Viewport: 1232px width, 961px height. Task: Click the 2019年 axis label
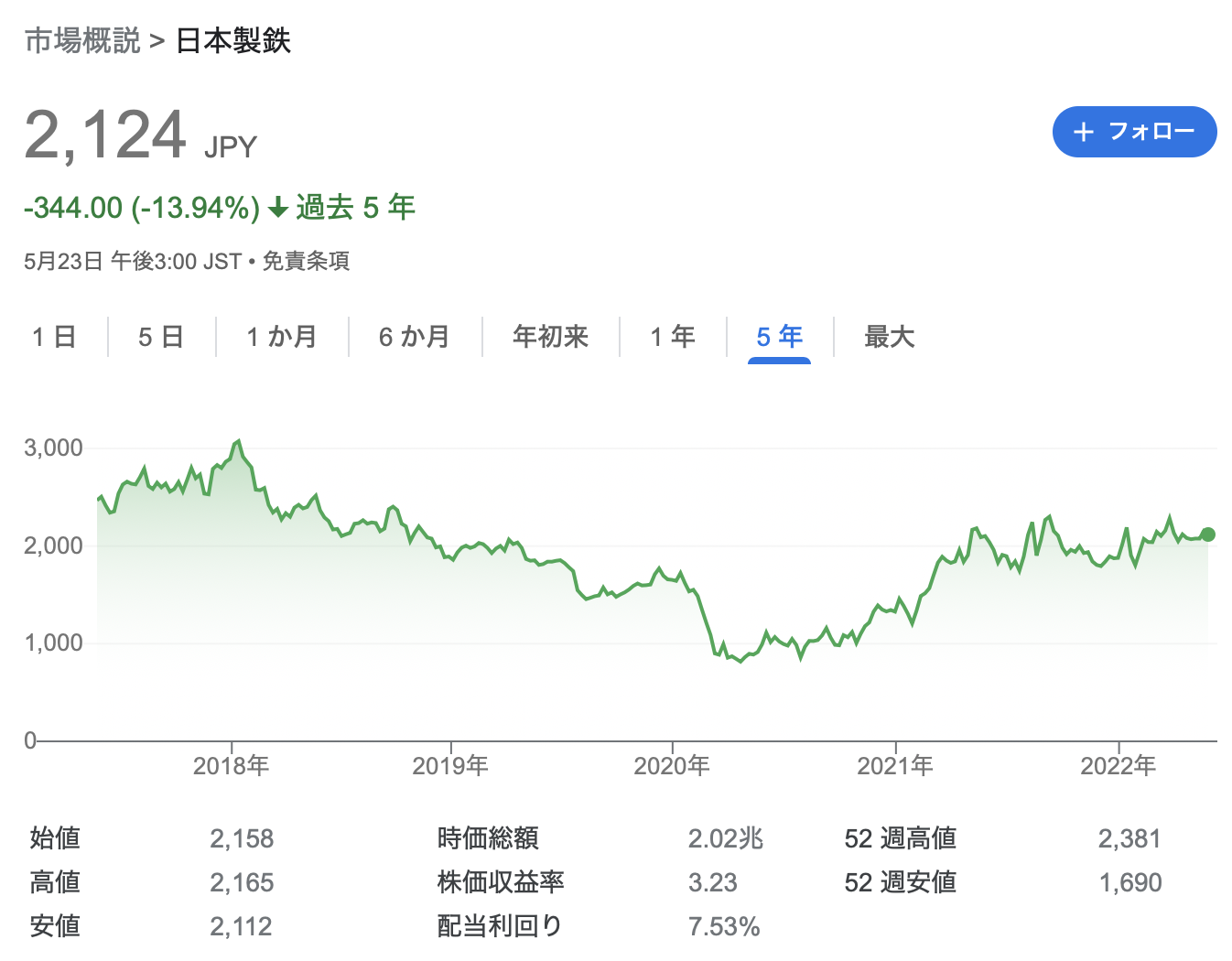pos(450,765)
